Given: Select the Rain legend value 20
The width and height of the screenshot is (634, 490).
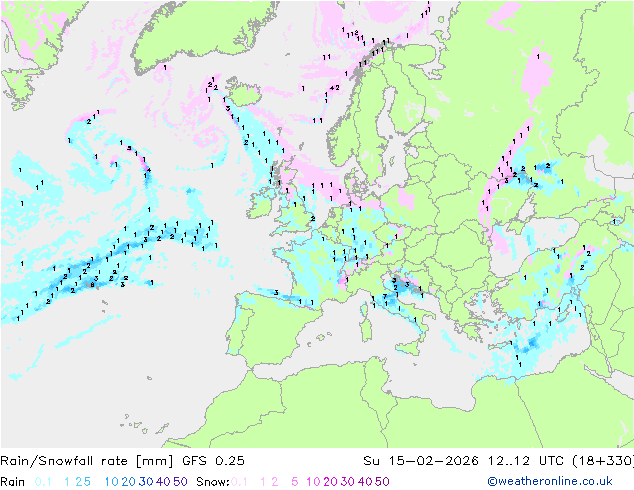Looking at the screenshot, I should (x=129, y=482).
